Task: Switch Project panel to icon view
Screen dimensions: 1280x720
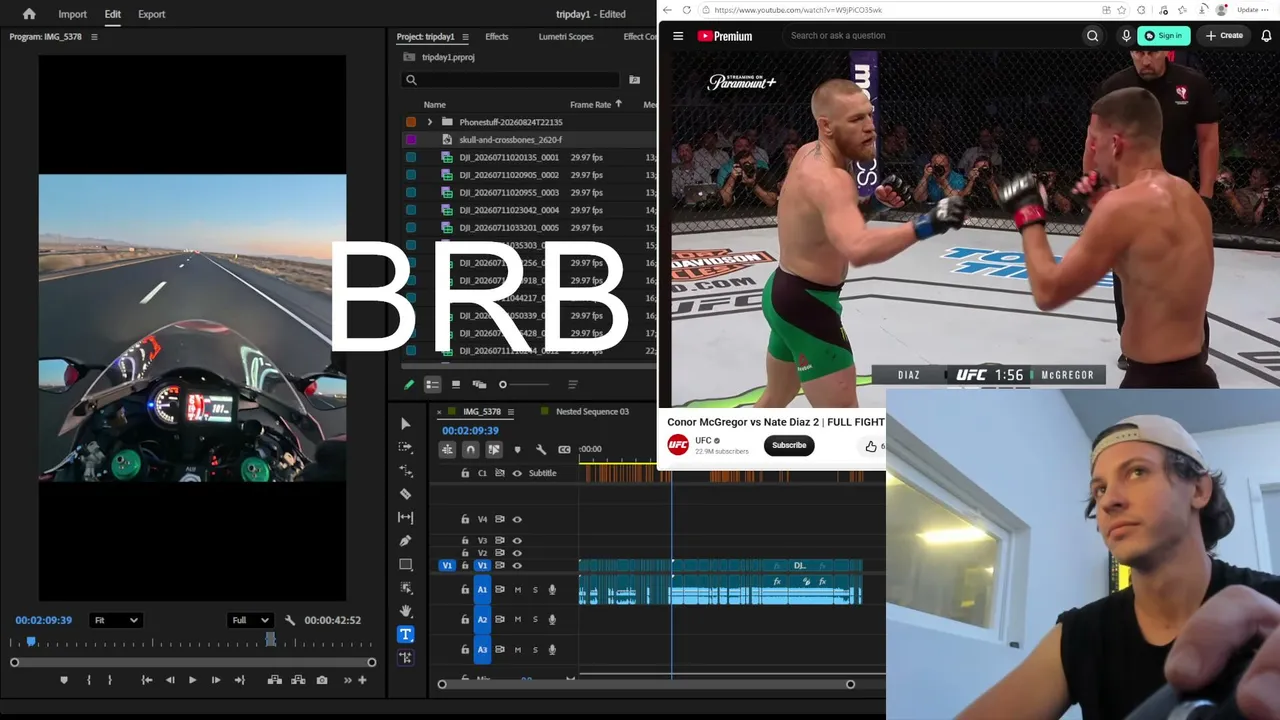Action: 456,384
